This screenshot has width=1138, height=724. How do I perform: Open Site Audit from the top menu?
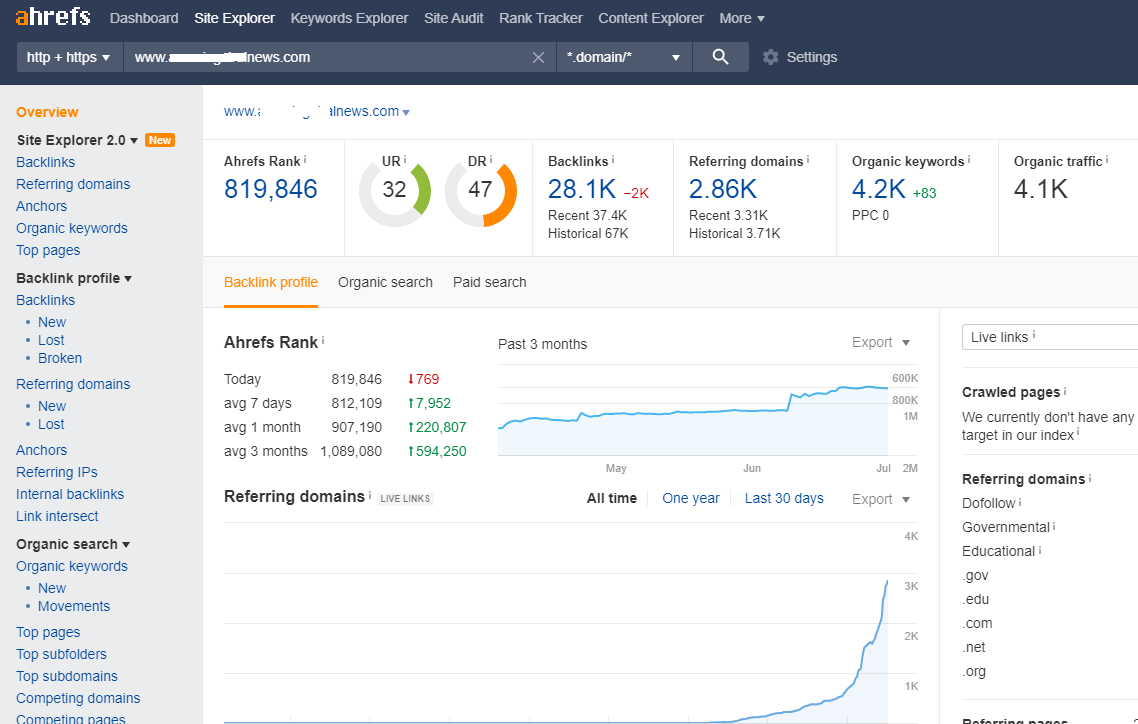tap(454, 18)
